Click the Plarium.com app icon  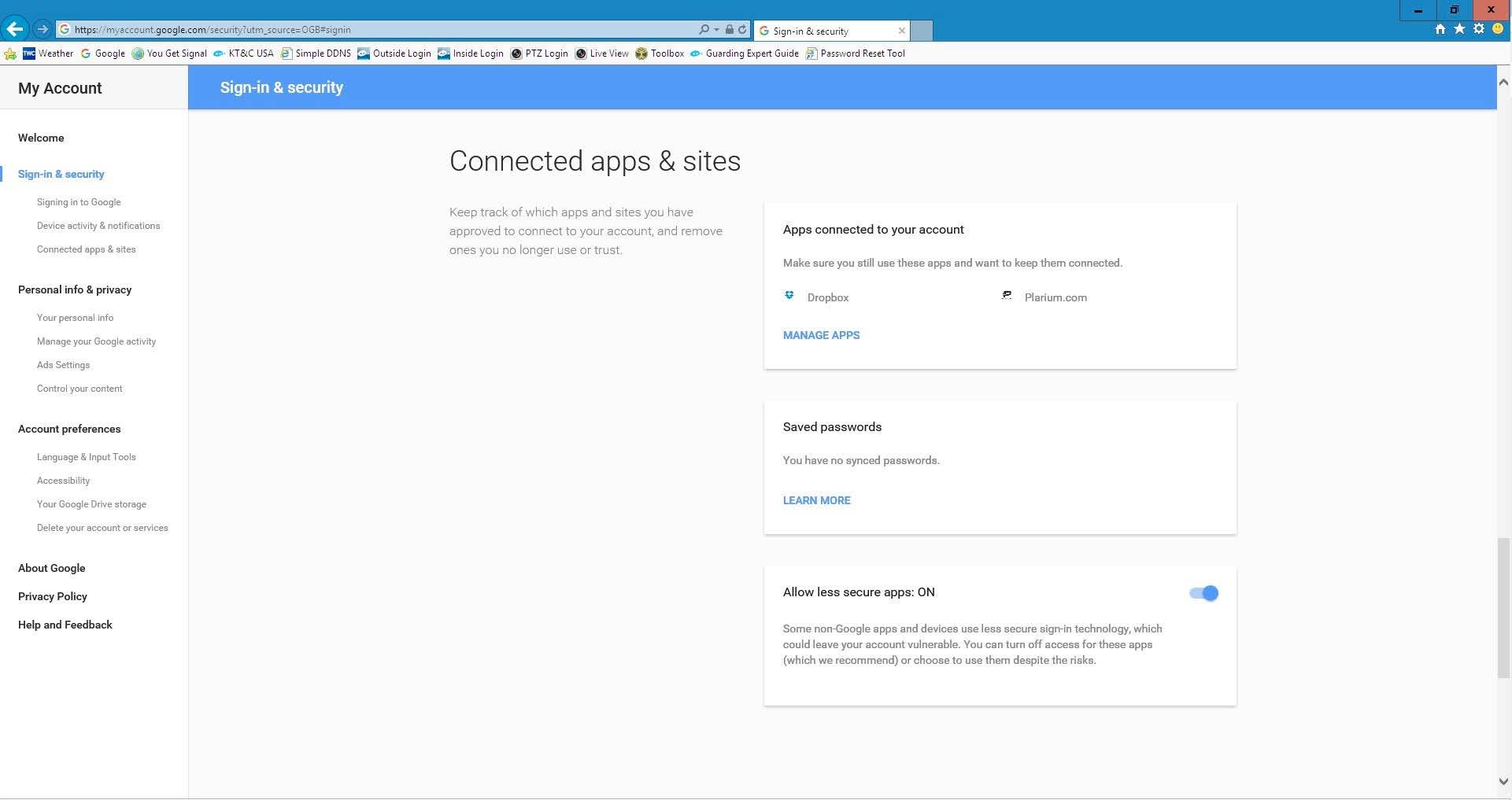(1007, 296)
